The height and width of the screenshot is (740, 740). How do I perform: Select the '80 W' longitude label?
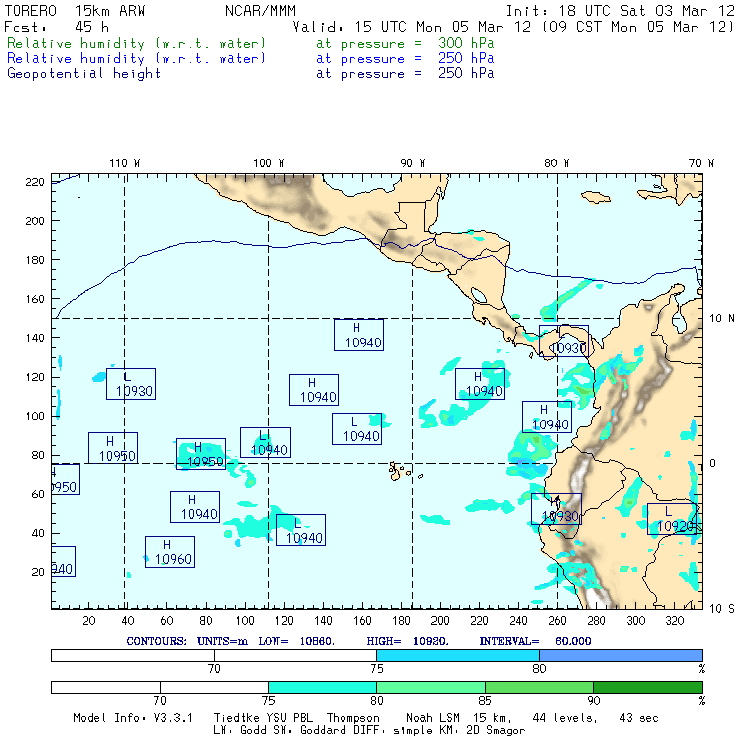[556, 163]
